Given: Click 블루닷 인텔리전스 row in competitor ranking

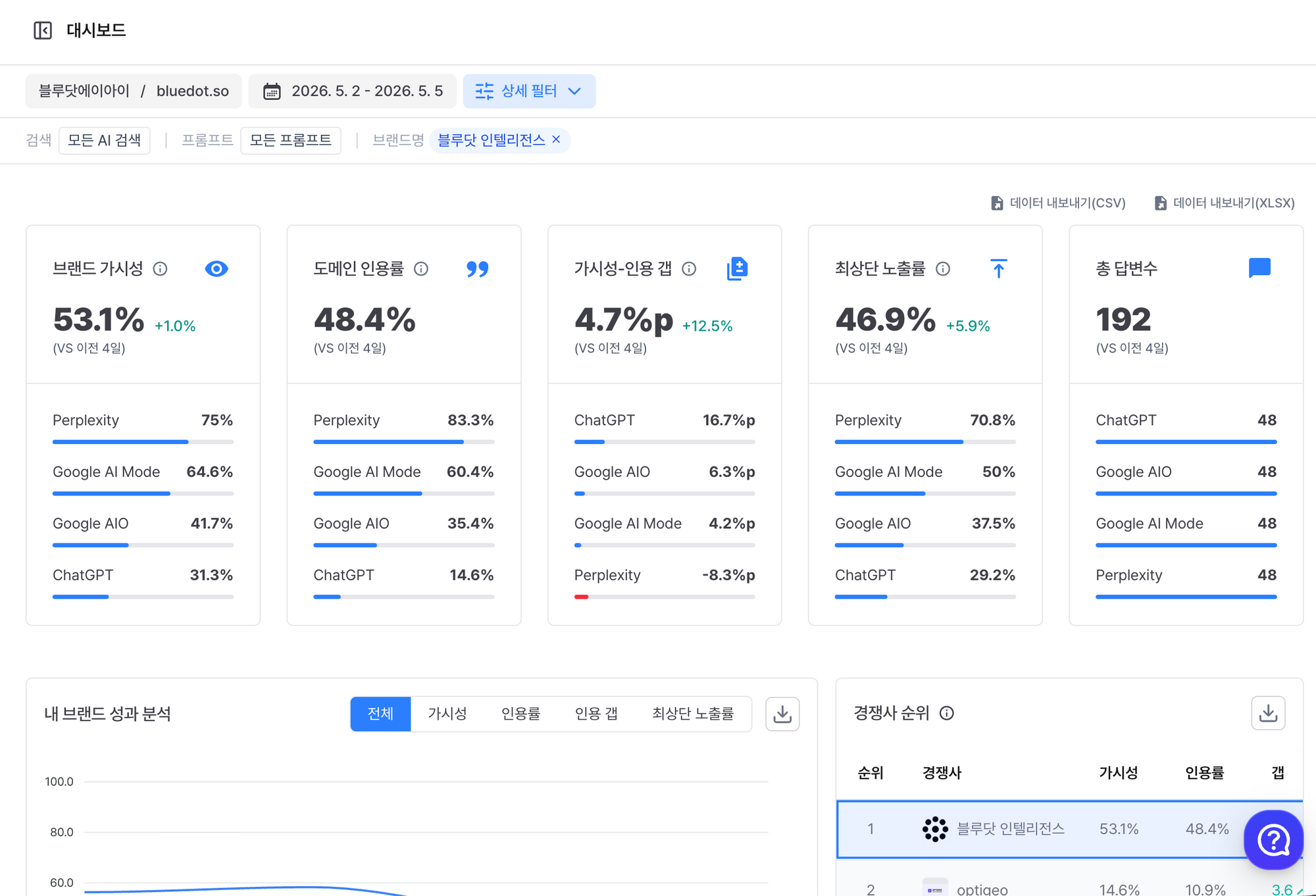Looking at the screenshot, I should (x=1069, y=829).
